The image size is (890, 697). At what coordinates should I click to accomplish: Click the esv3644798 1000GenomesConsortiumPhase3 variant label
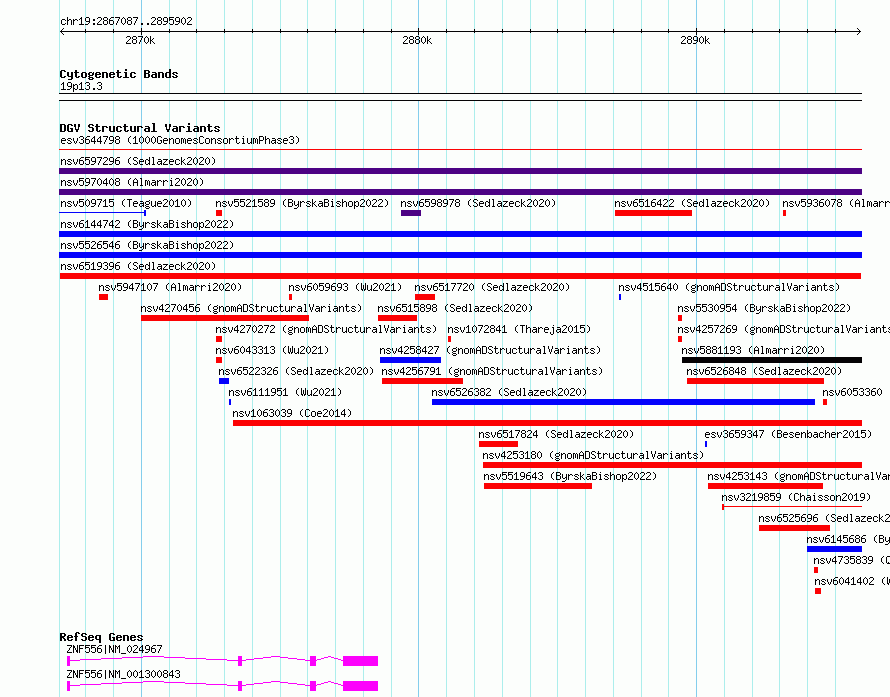point(180,140)
